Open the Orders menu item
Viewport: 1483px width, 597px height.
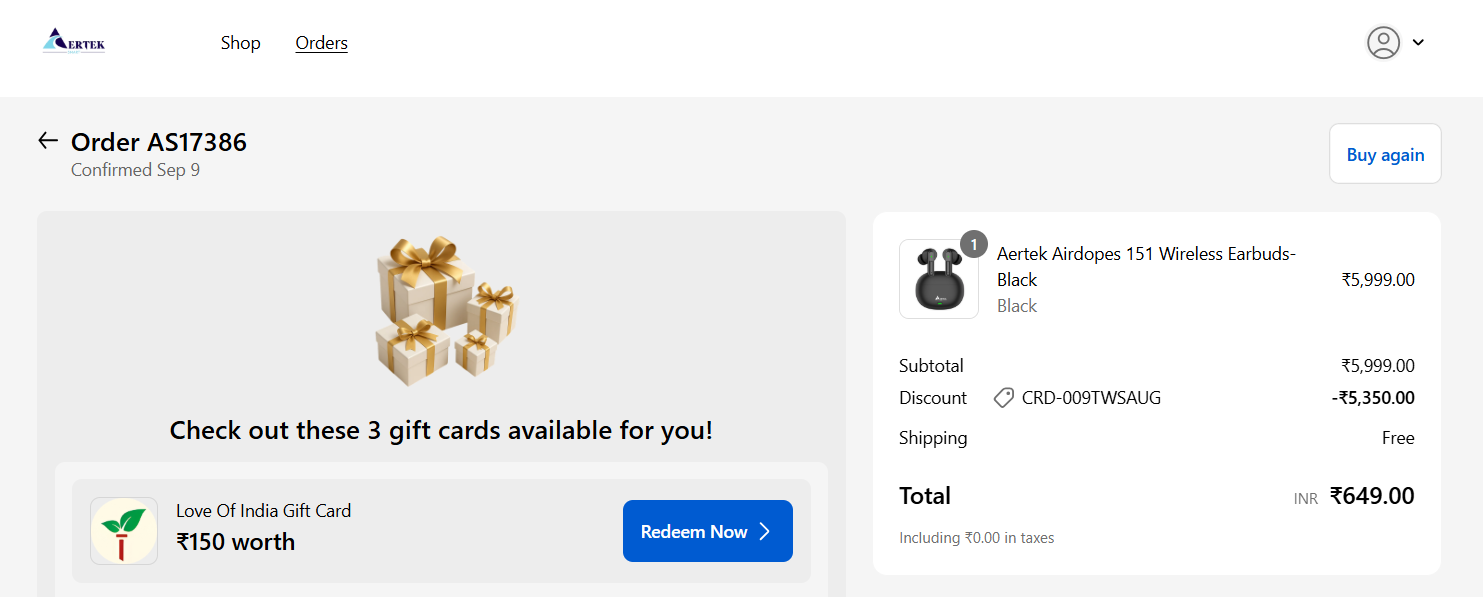coord(322,43)
